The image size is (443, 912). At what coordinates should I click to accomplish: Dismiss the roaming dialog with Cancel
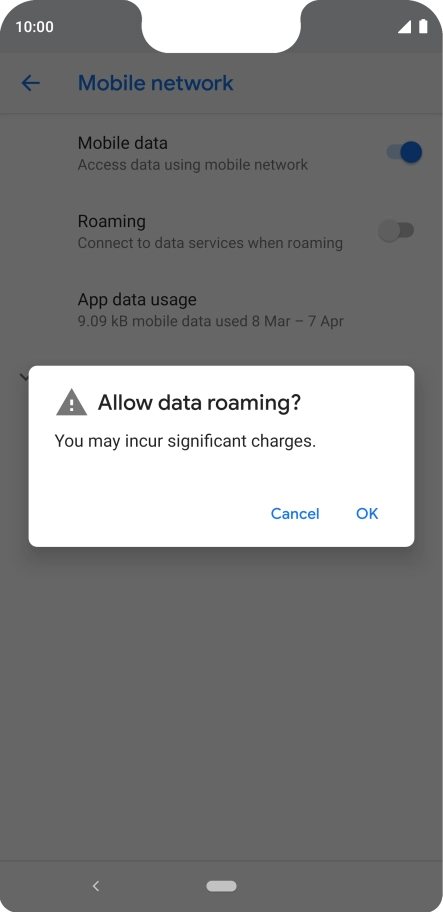(x=295, y=514)
